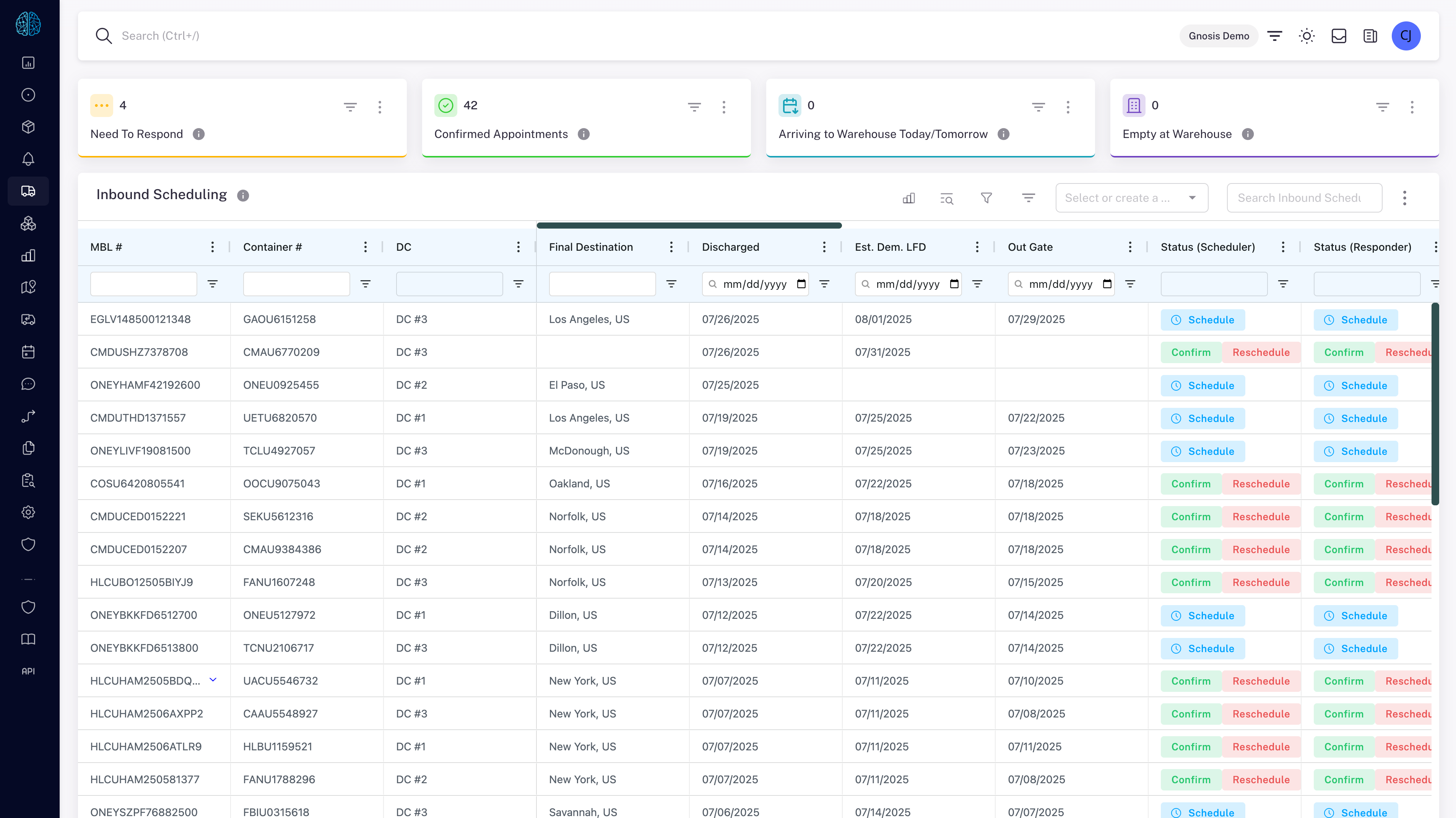Click the funnel filter icon in Inbound Scheduling
The image size is (1456, 818).
[986, 198]
